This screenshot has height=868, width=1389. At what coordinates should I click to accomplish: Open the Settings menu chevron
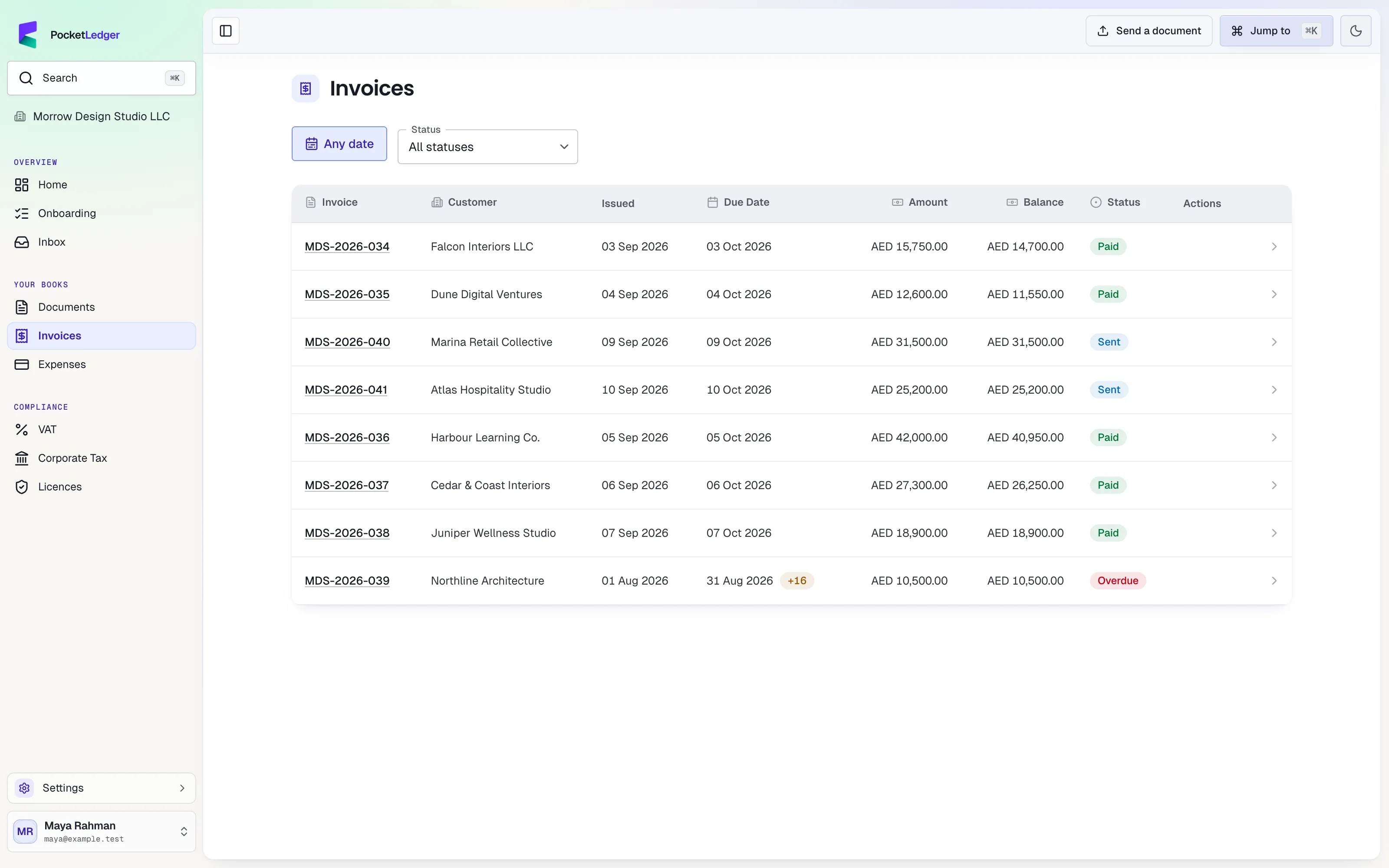(182, 788)
